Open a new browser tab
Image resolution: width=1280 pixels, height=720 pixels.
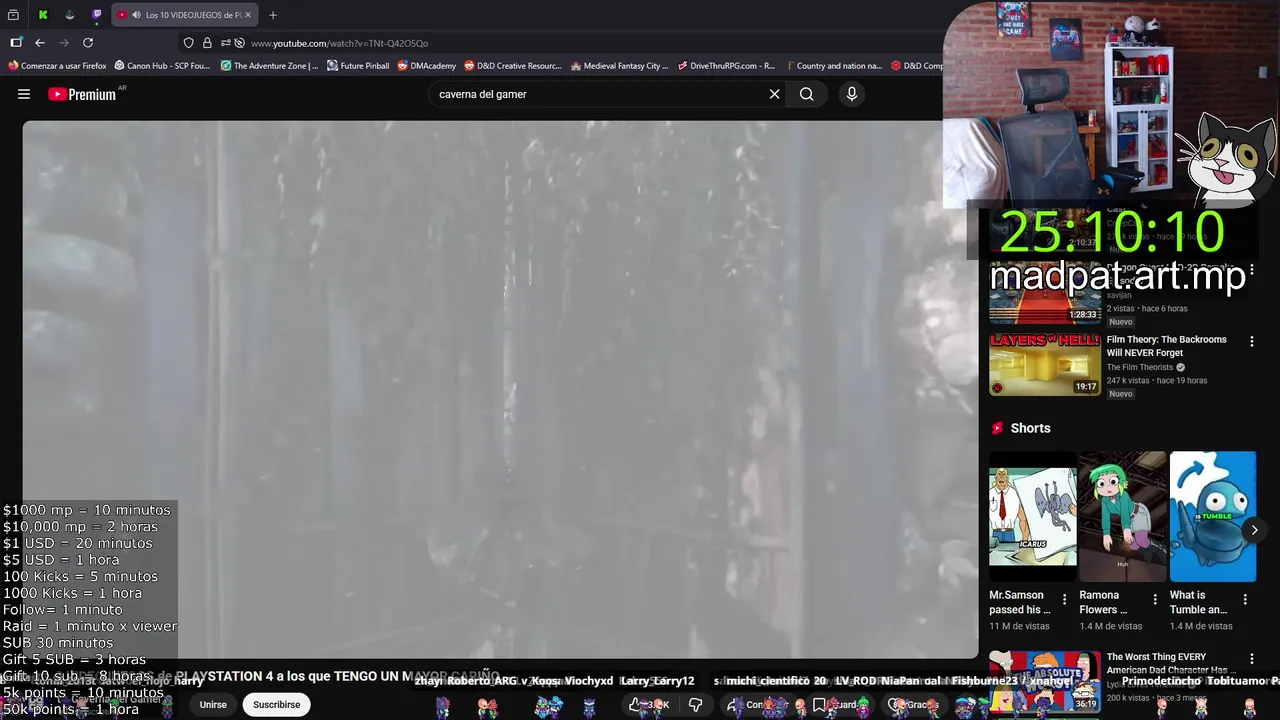tap(272, 15)
